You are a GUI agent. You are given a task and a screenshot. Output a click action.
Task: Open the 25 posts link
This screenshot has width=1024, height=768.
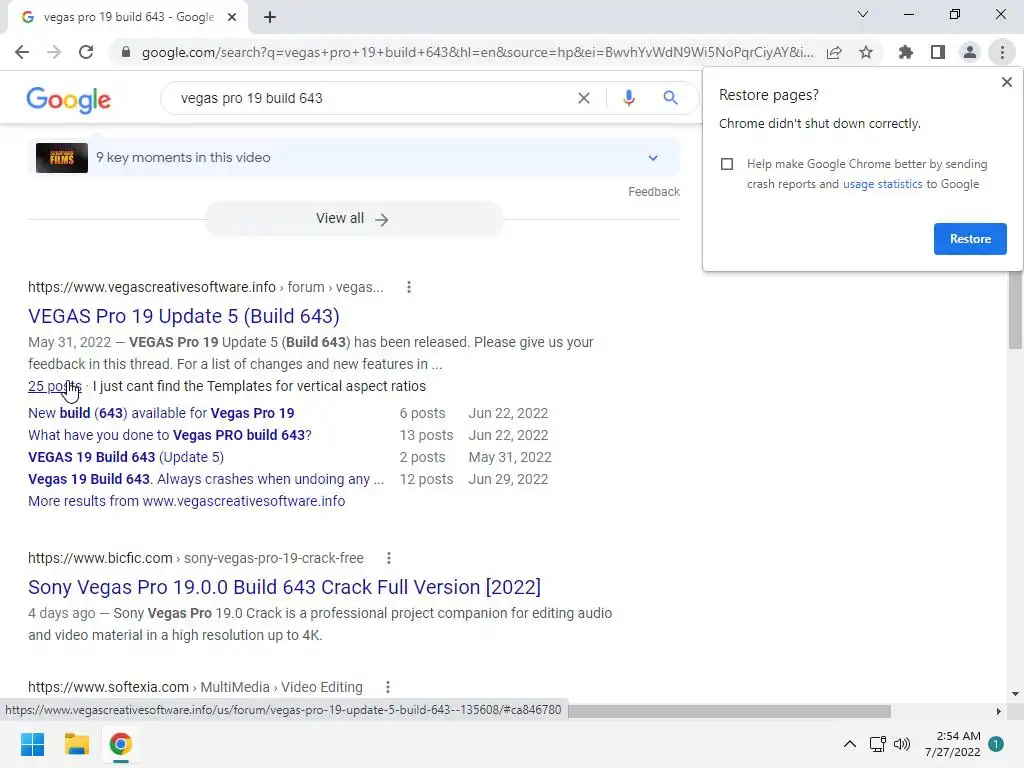[55, 386]
